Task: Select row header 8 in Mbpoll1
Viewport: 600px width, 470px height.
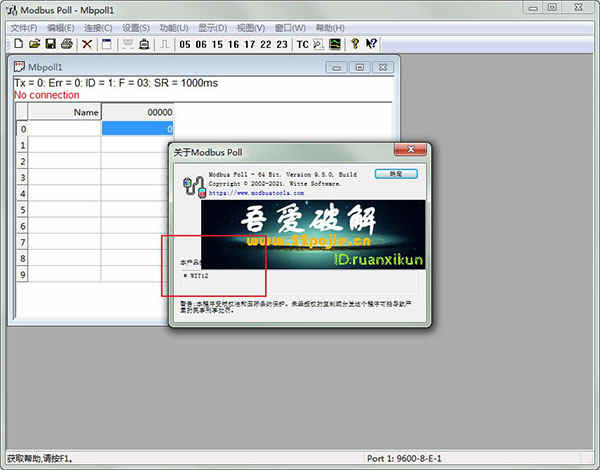Action: (x=23, y=258)
